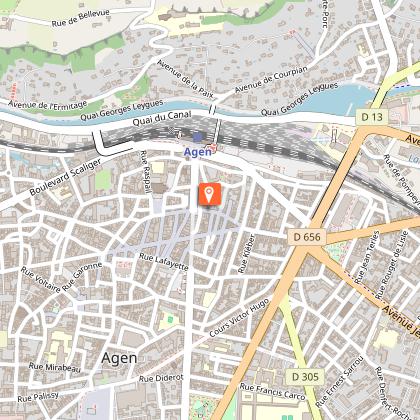This screenshot has height=420, width=420.
Task: Click the Boulevard Scaliger street label
Action: pos(65,177)
